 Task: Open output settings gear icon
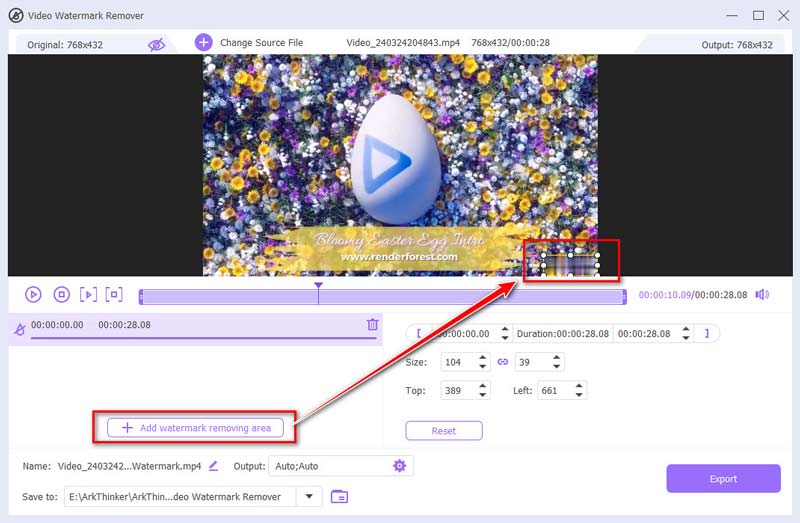click(x=399, y=465)
